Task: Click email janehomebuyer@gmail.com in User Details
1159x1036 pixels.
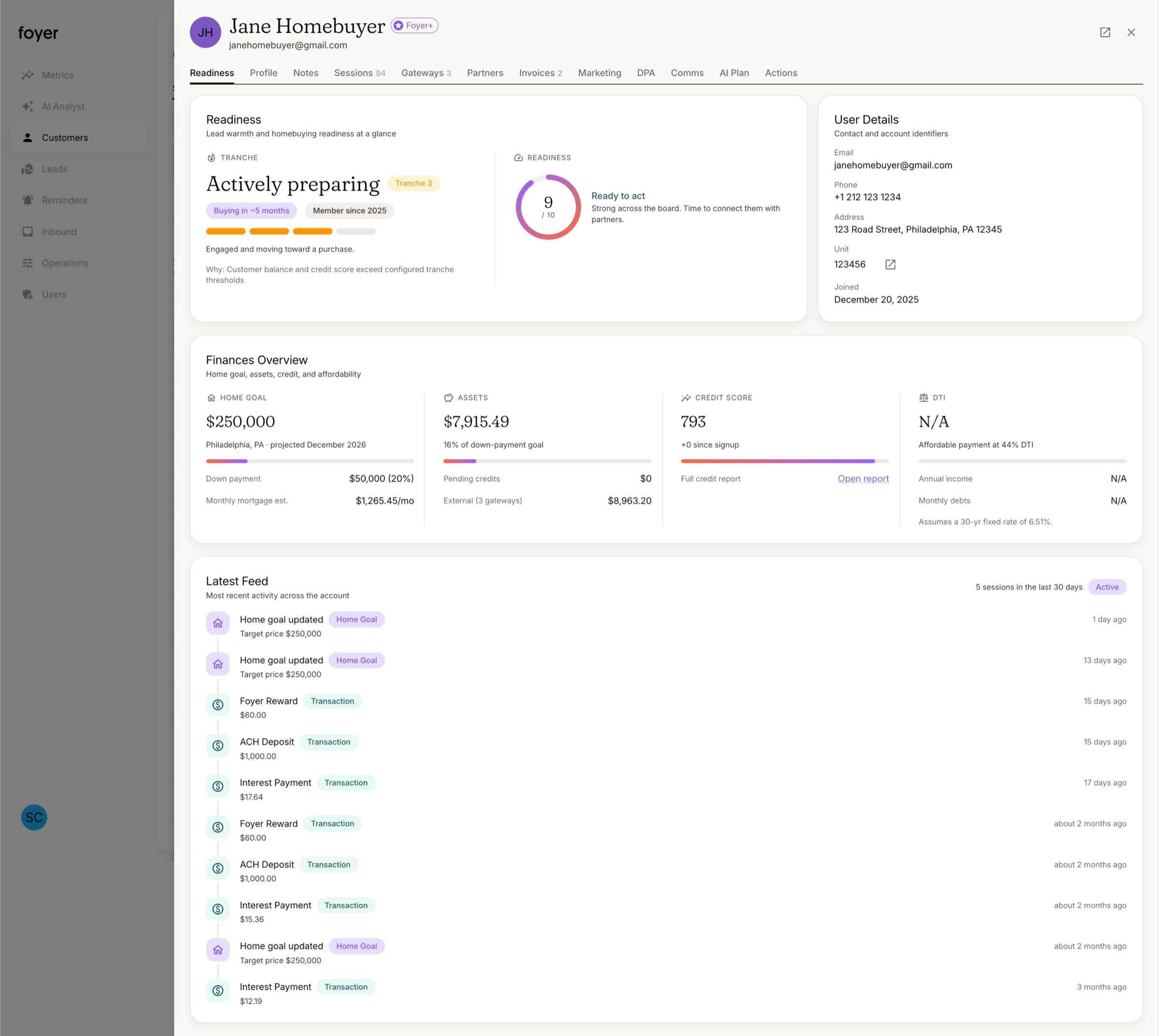Action: (893, 165)
